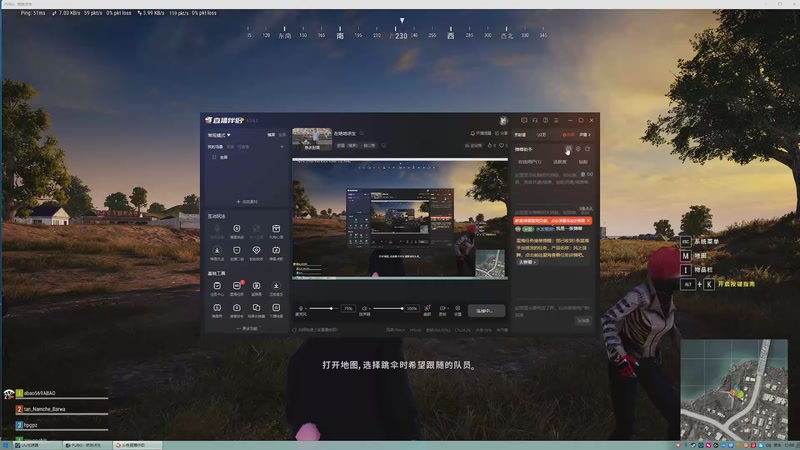Click the 分享 share button
Screen dimensions: 800x450
pyautogui.click(x=502, y=134)
